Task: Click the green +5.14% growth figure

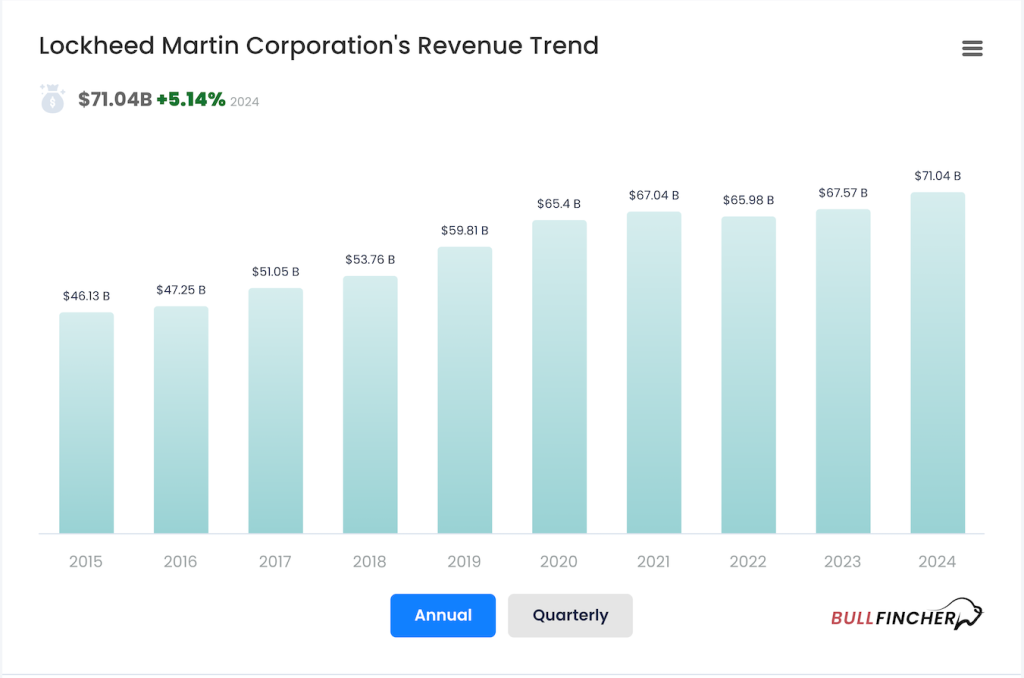Action: tap(191, 99)
